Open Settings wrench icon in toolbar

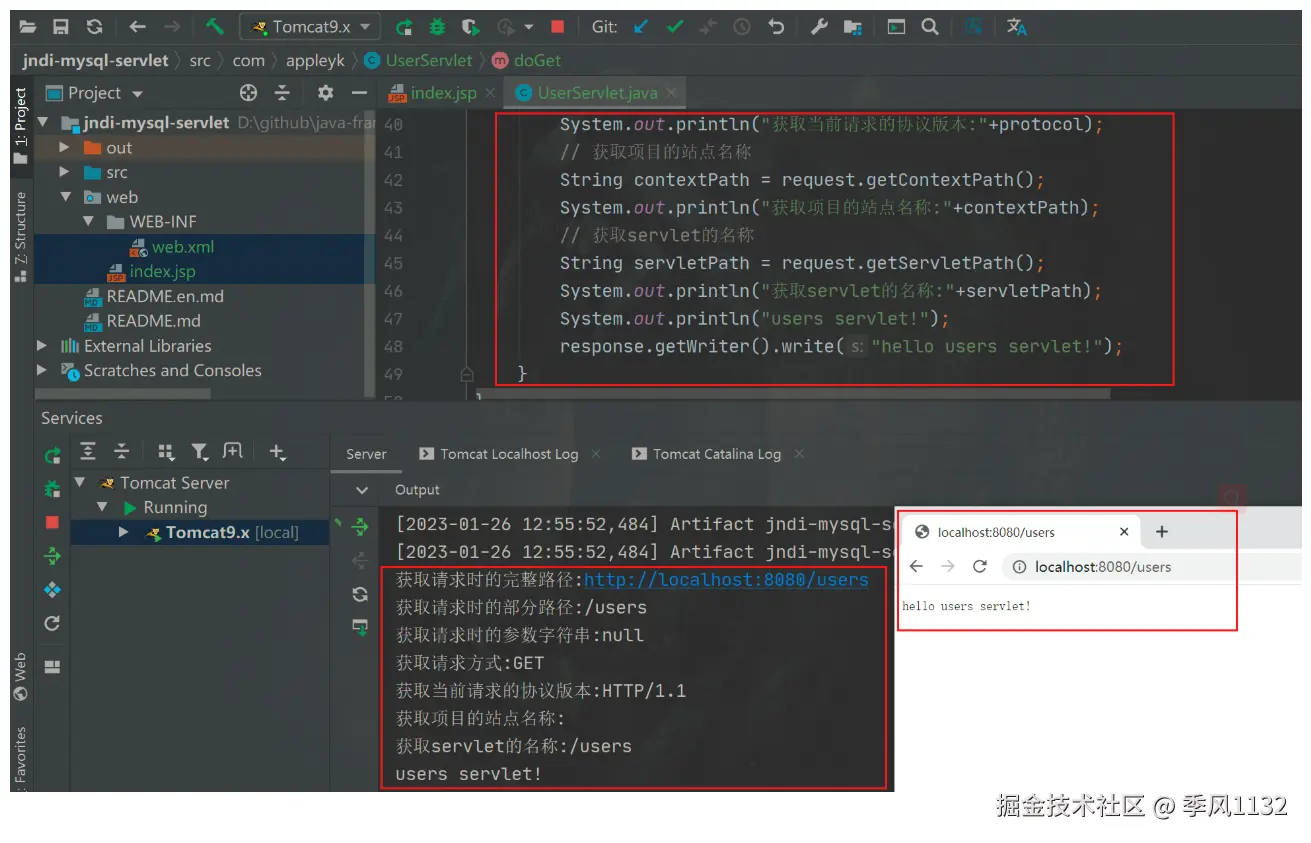pyautogui.click(x=819, y=27)
